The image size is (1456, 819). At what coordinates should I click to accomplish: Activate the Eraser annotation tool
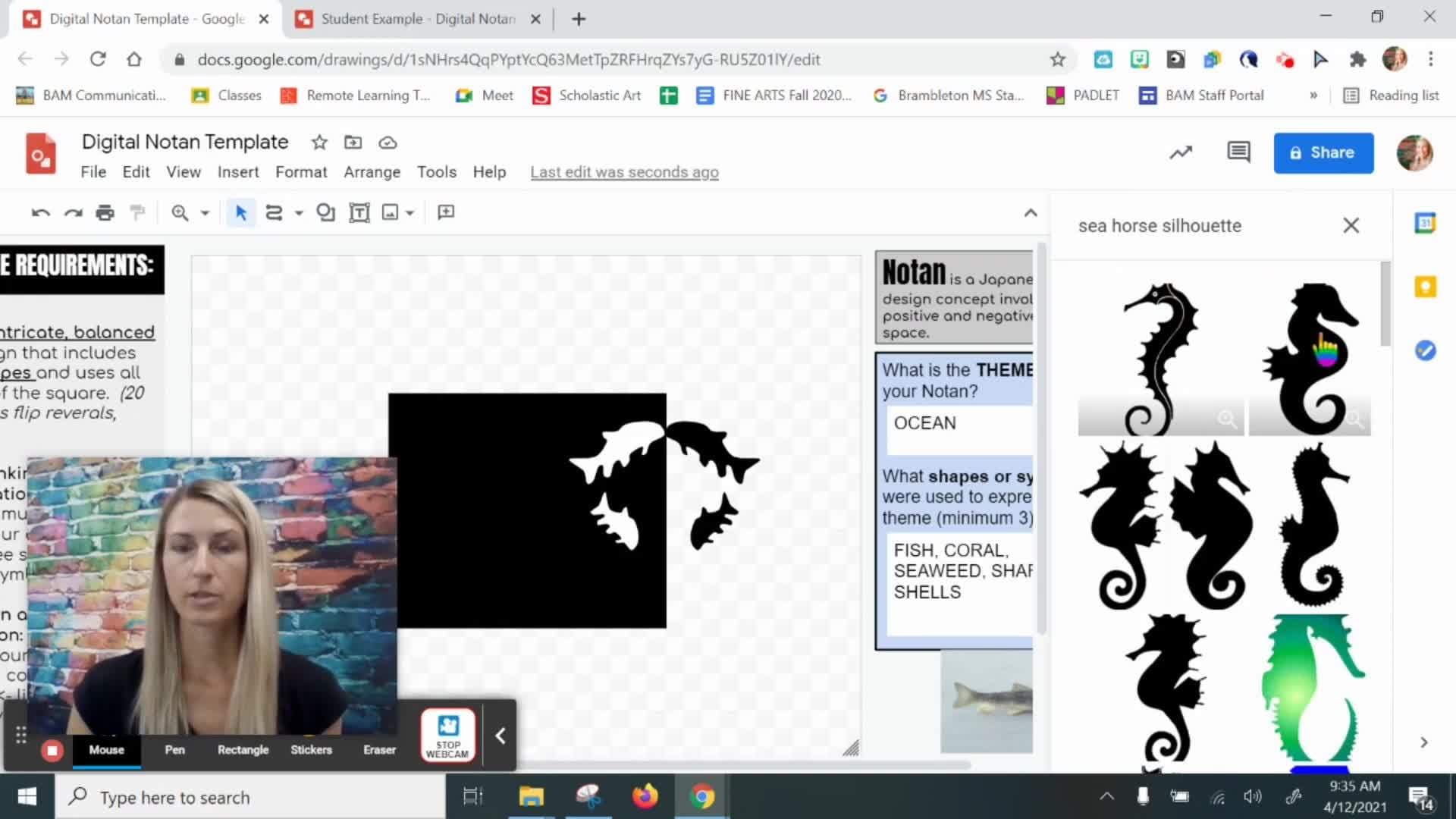point(379,749)
